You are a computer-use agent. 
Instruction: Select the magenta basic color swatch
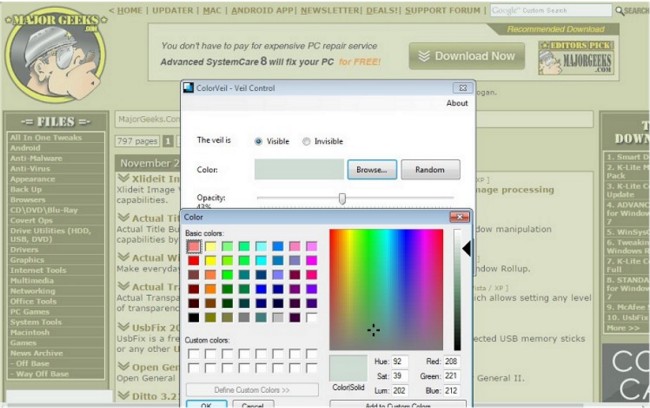[x=311, y=260]
